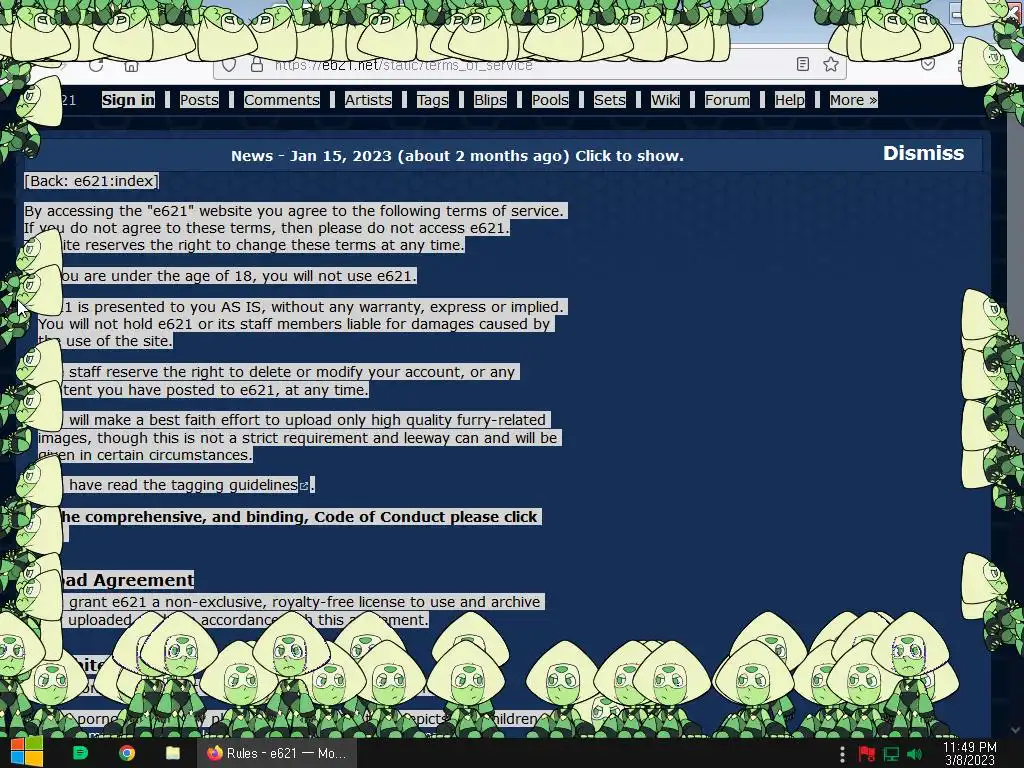The height and width of the screenshot is (768, 1024).
Task: Go to Posts in site navigation
Action: pos(199,100)
